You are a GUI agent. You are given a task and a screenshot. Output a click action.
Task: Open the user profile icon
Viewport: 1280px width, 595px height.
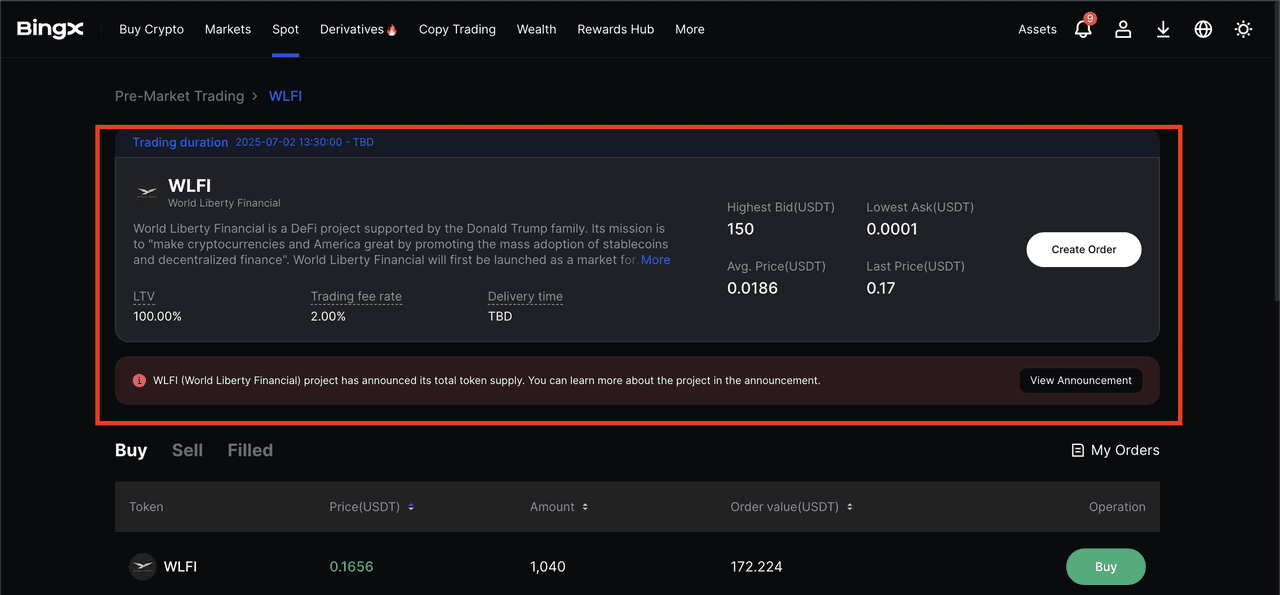click(1123, 29)
